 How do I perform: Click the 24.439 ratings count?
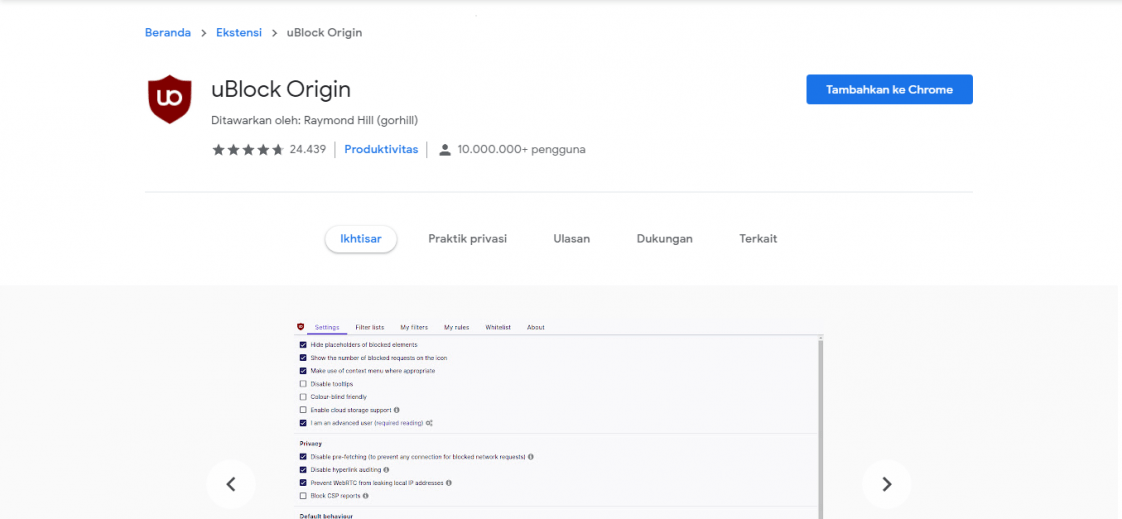pos(308,150)
